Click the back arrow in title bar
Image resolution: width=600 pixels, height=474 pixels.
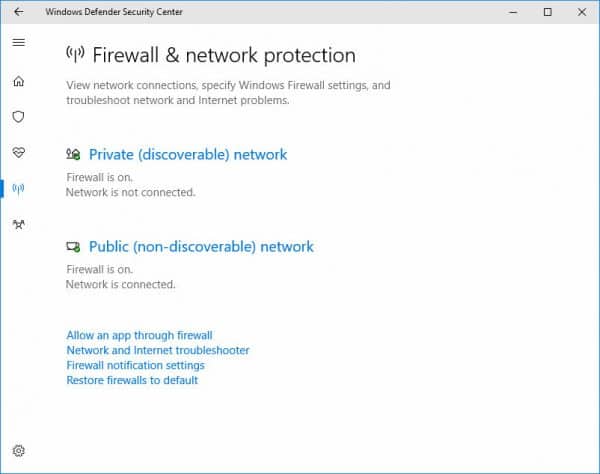pos(18,12)
